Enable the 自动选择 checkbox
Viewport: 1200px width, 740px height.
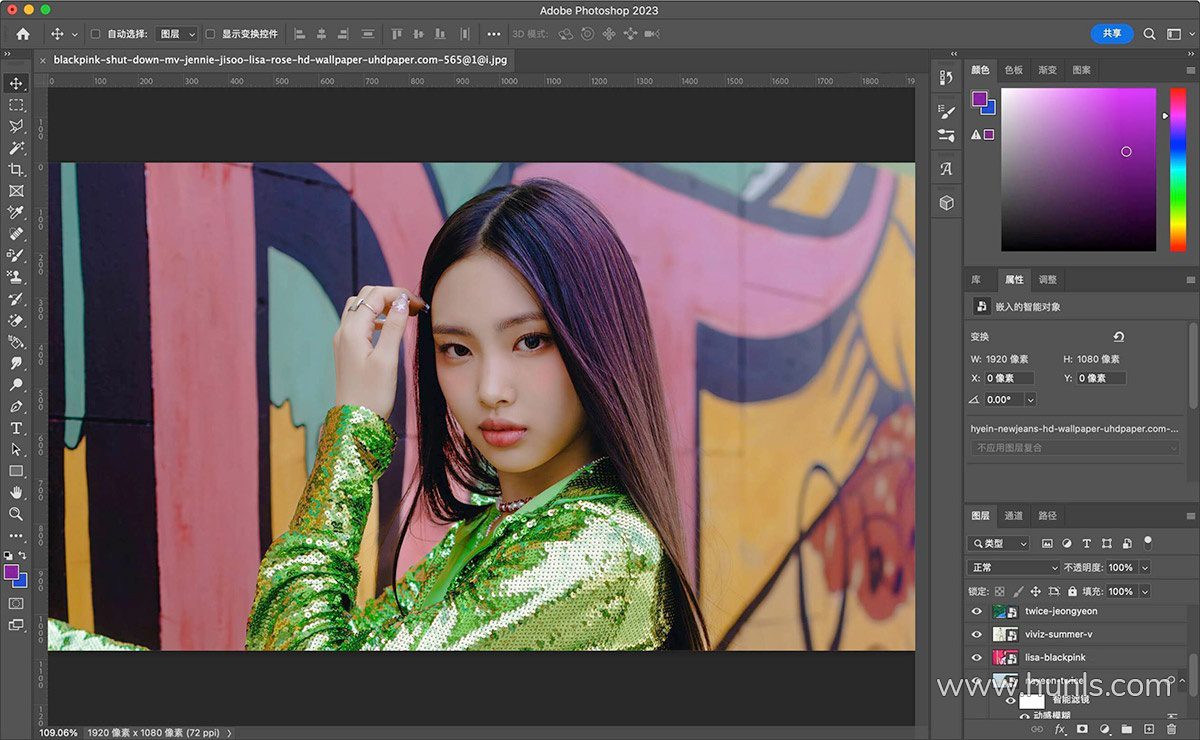[x=96, y=34]
